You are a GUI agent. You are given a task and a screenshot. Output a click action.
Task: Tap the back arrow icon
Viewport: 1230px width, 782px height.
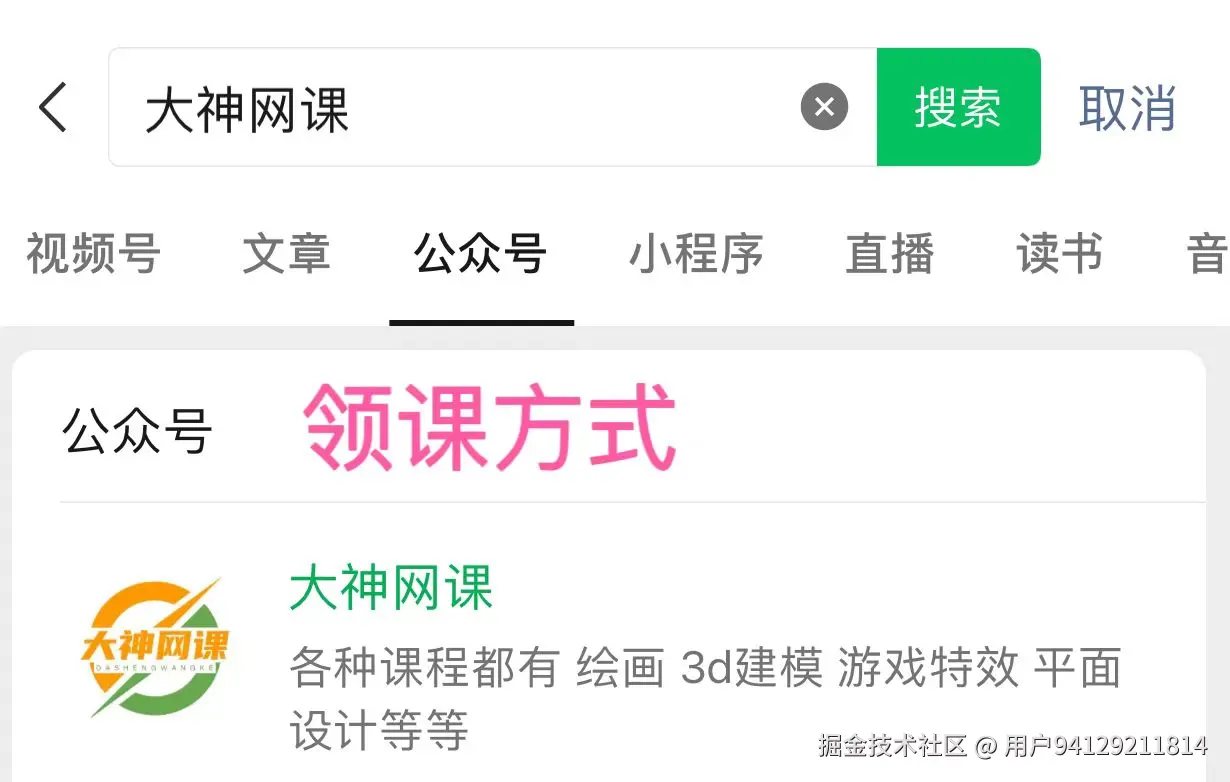pos(53,107)
